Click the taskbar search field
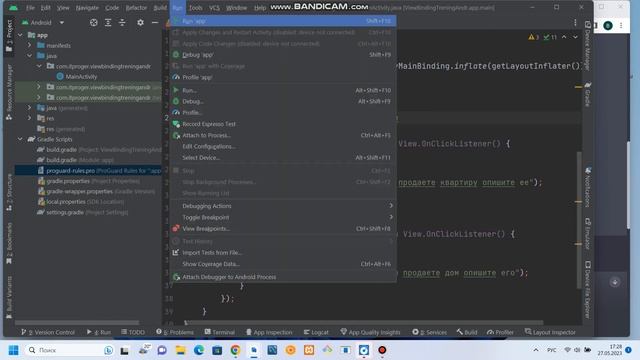This screenshot has height=360, width=640. [69, 350]
